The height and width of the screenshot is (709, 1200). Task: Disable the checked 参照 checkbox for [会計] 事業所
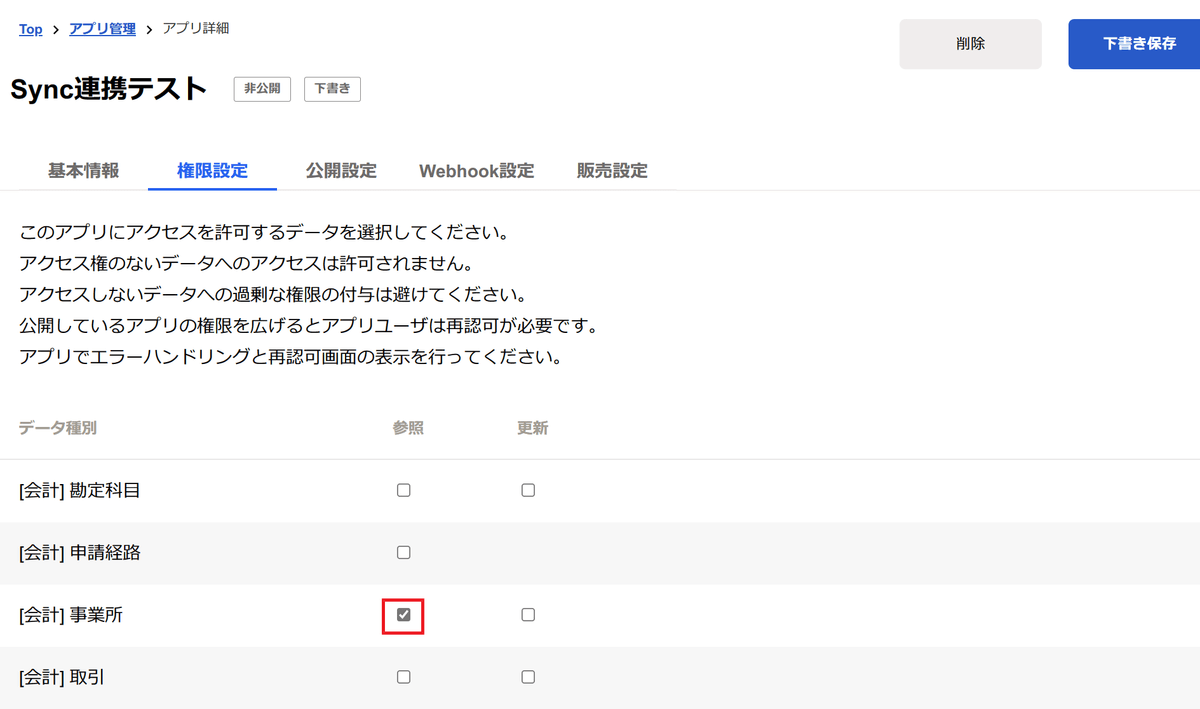tap(403, 616)
